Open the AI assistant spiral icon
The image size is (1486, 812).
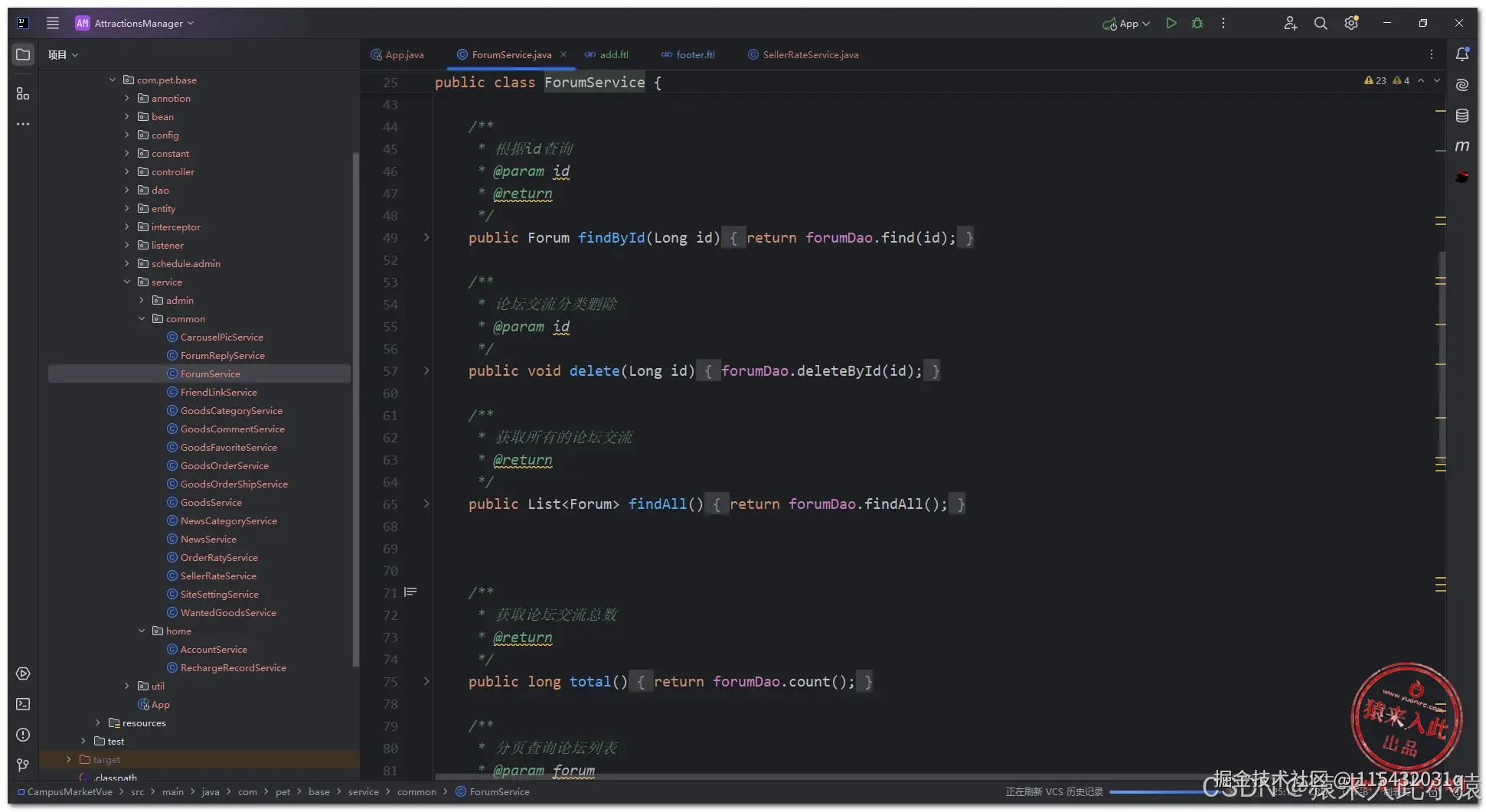(x=1462, y=84)
